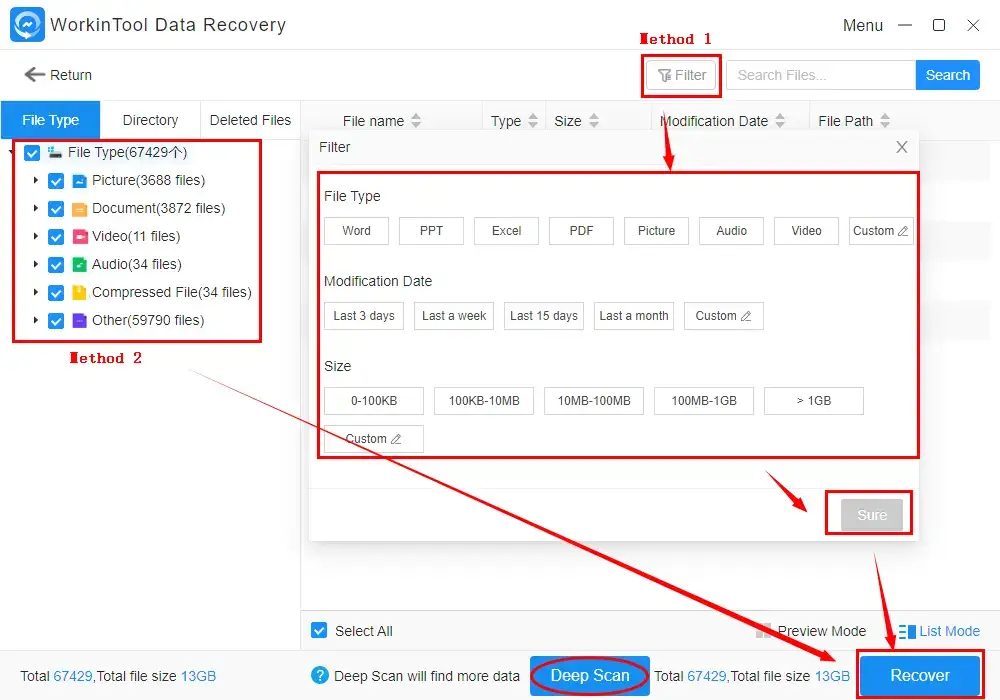
Task: Filter by Excel file type
Action: tap(506, 231)
